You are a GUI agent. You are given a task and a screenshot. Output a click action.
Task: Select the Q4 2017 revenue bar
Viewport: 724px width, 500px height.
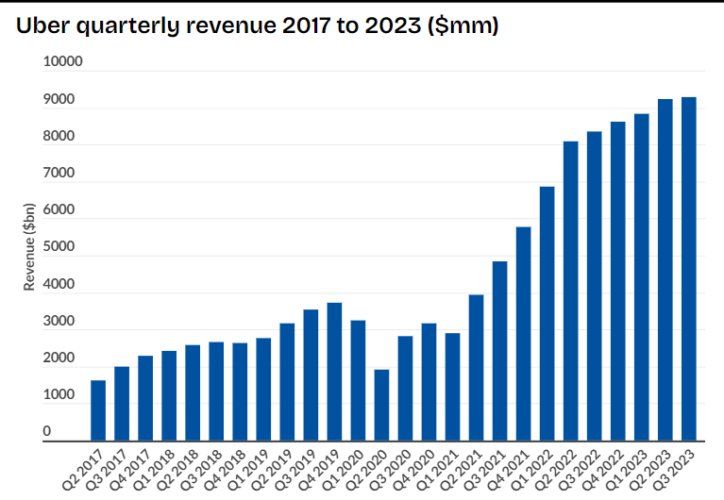[145, 398]
